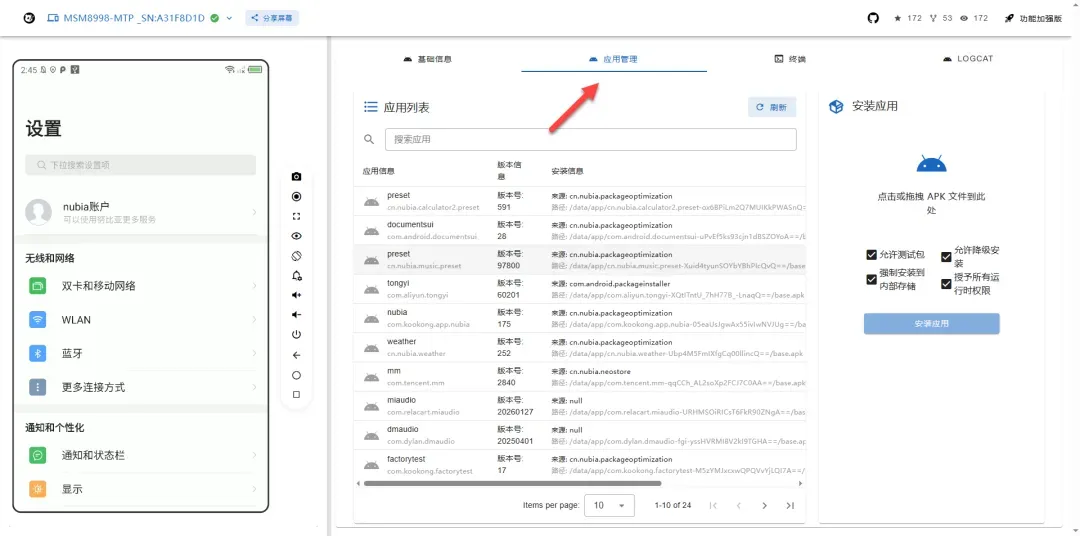Select the com.tencent.mm row
This screenshot has height=536, width=1080.
(579, 377)
